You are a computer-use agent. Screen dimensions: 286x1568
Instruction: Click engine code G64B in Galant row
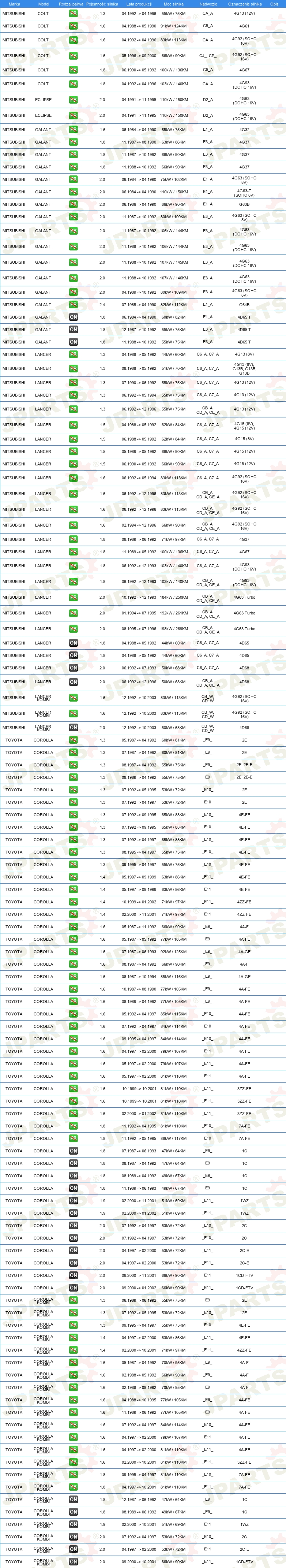[244, 305]
